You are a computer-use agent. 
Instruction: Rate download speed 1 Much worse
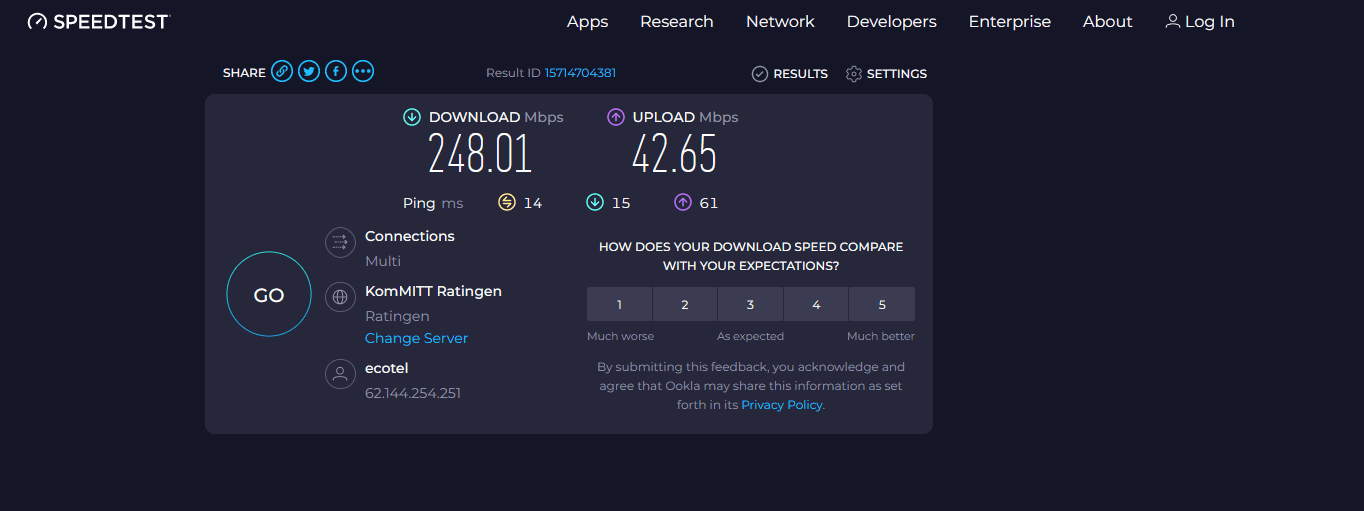pyautogui.click(x=619, y=304)
